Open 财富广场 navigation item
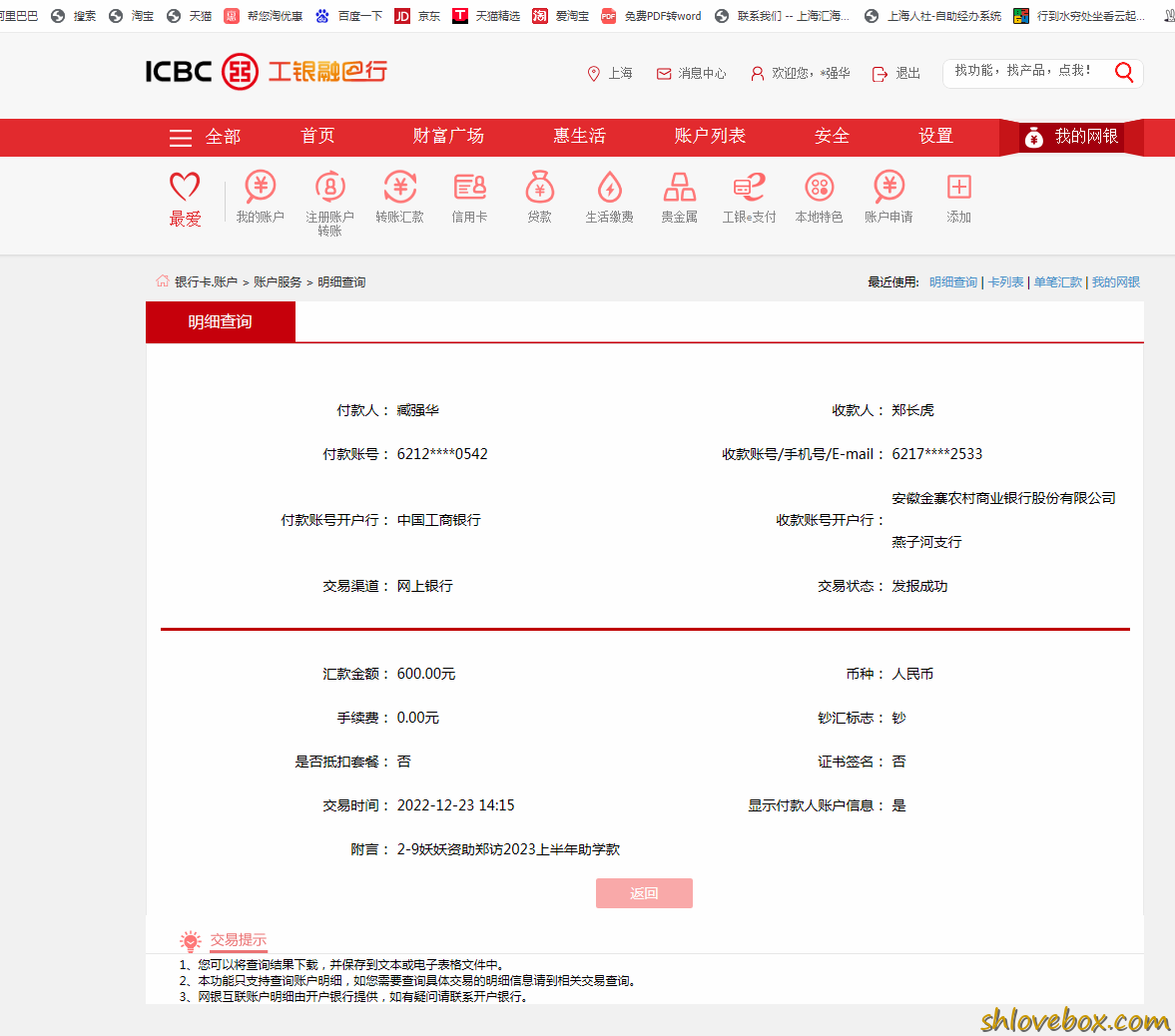This screenshot has height=1036, width=1175. [448, 137]
